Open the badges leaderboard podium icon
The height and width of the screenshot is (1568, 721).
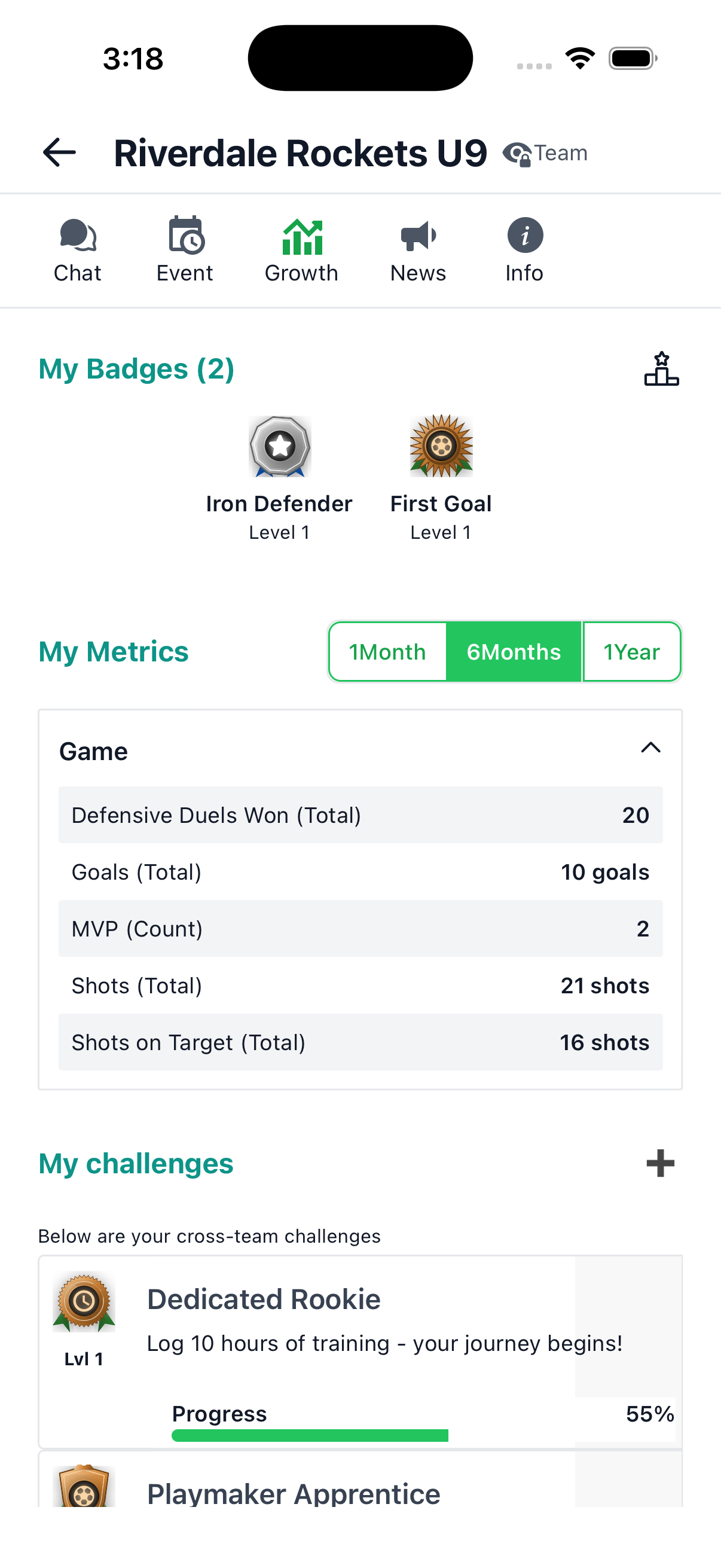coord(661,369)
